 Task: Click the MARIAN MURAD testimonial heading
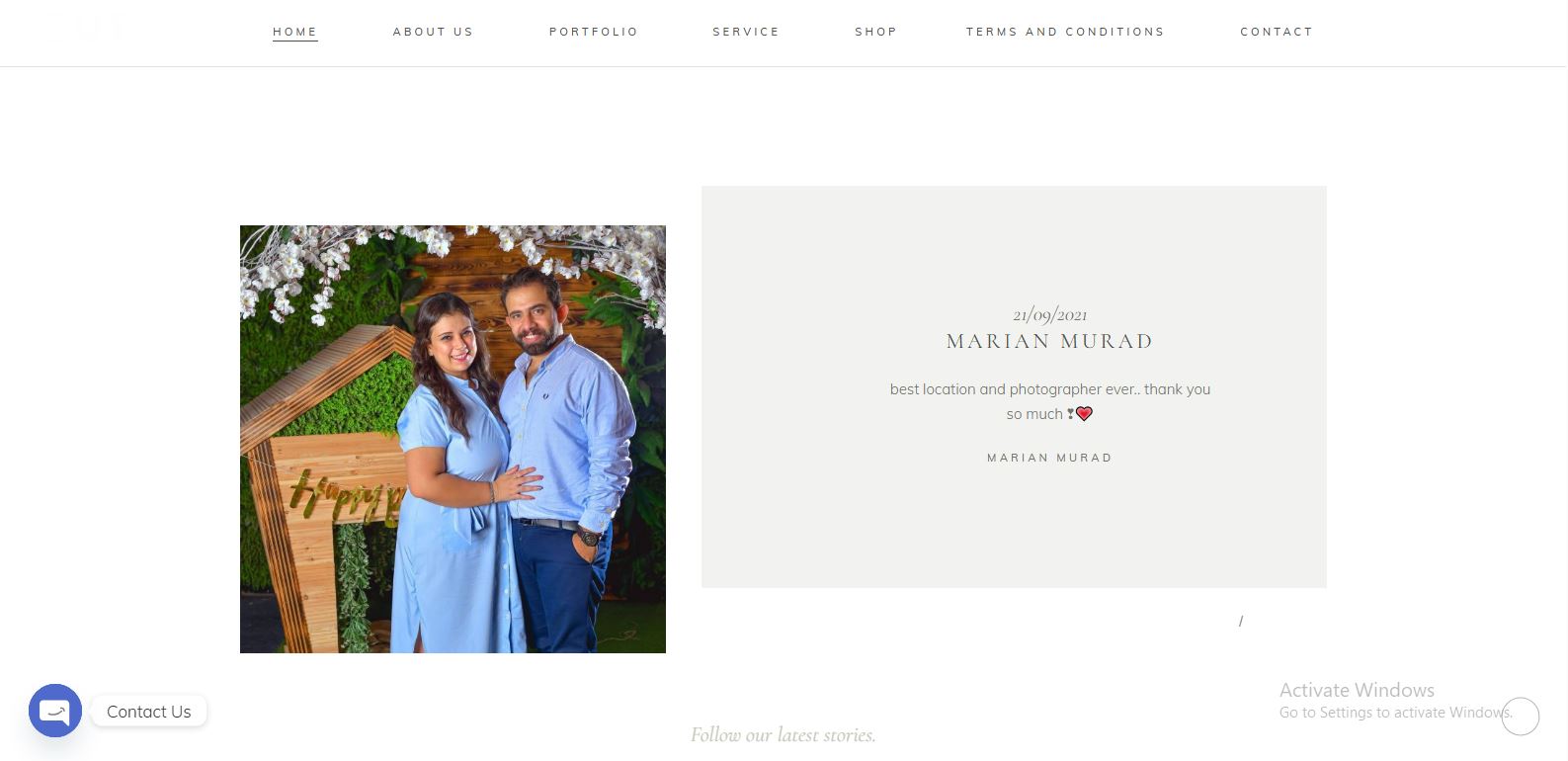pos(1049,341)
